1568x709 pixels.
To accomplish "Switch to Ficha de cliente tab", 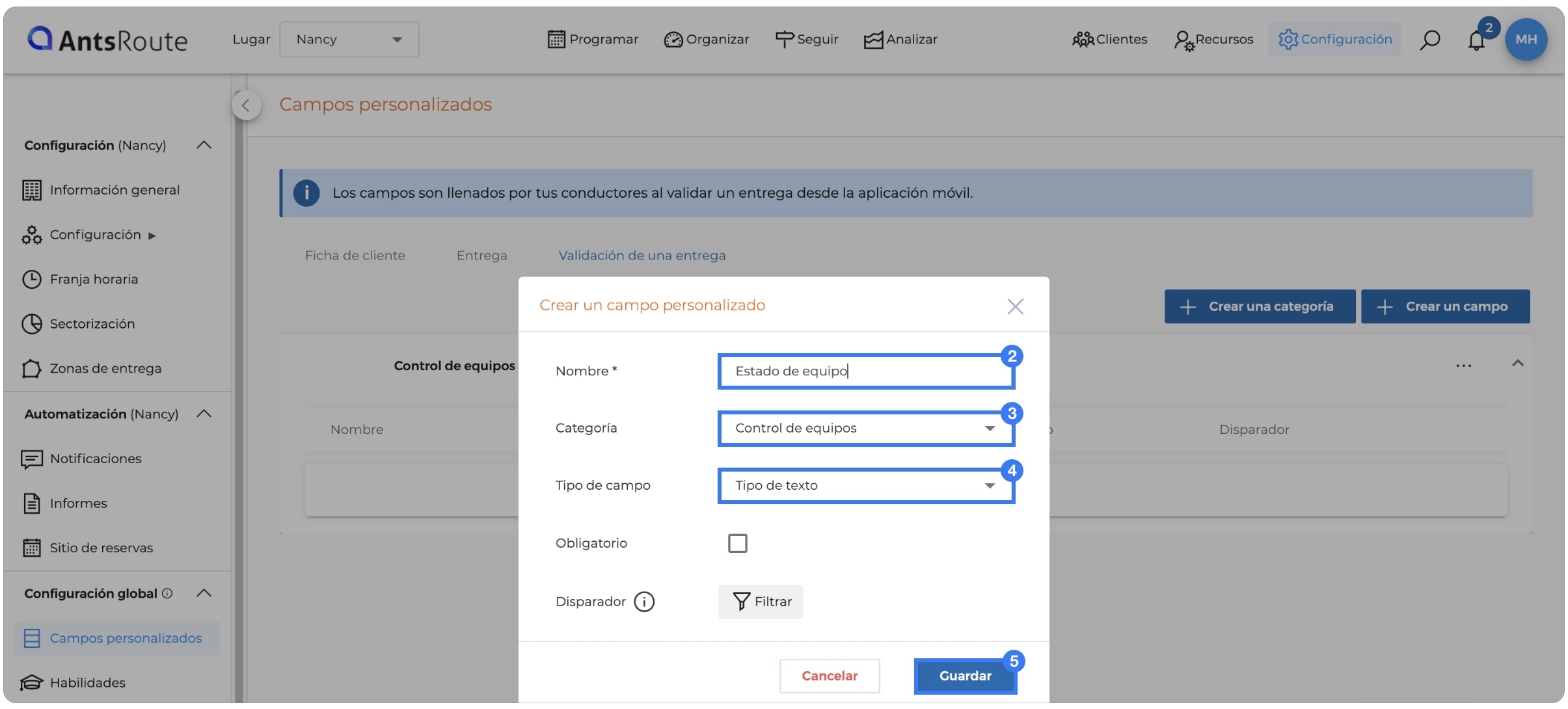I will pos(355,256).
